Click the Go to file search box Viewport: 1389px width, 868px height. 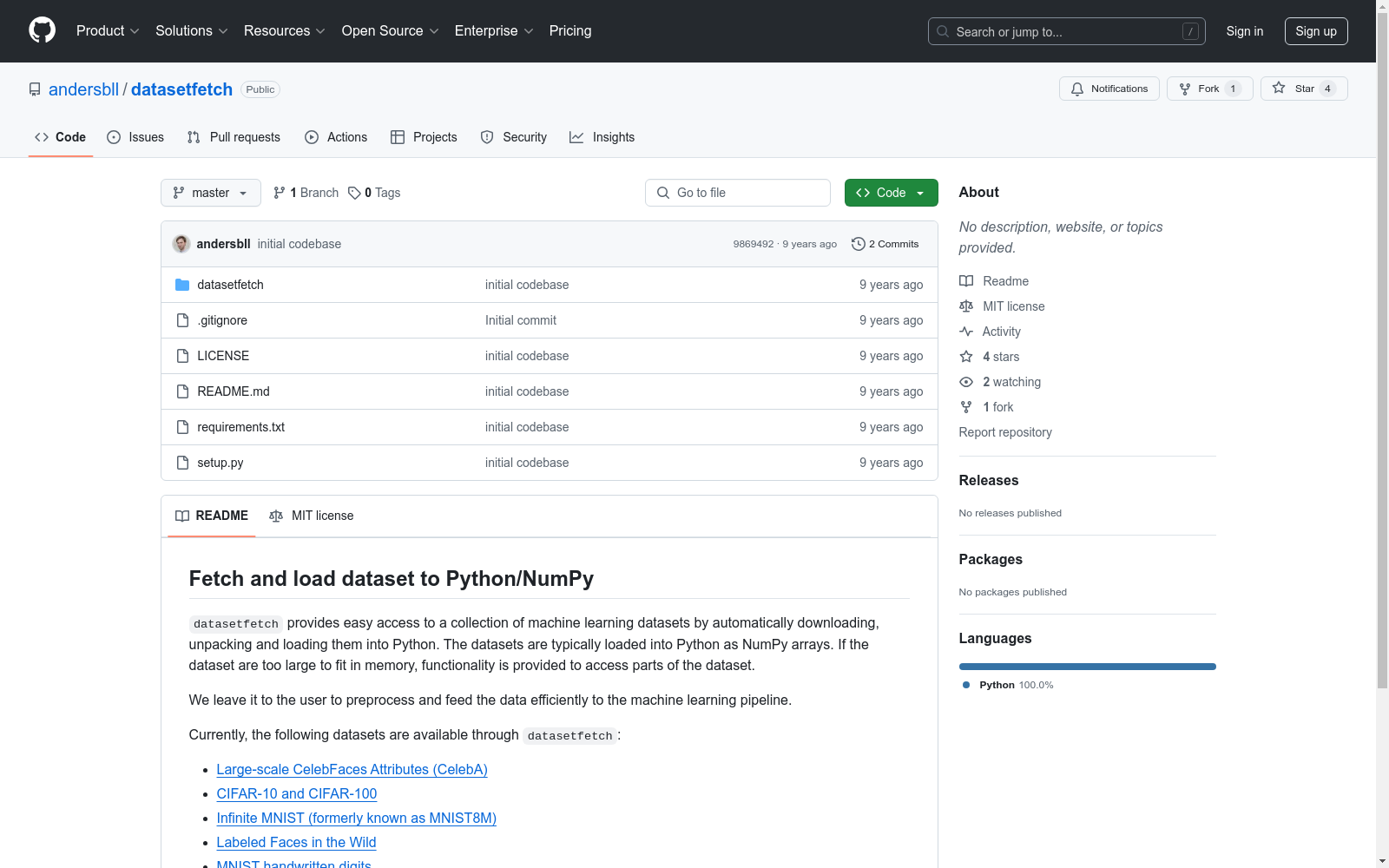[x=738, y=193]
